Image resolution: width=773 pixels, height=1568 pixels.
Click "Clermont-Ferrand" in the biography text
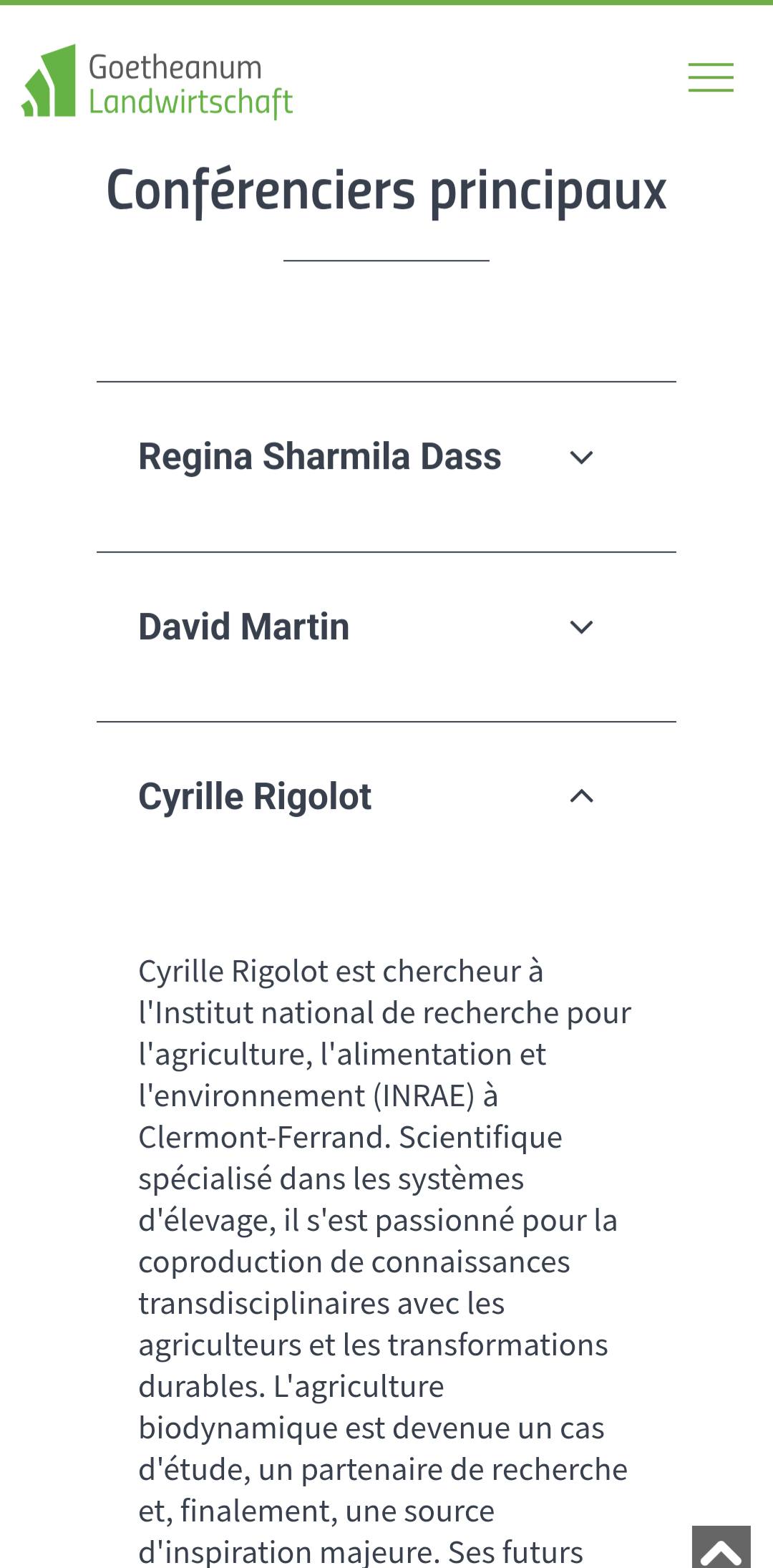click(265, 1138)
